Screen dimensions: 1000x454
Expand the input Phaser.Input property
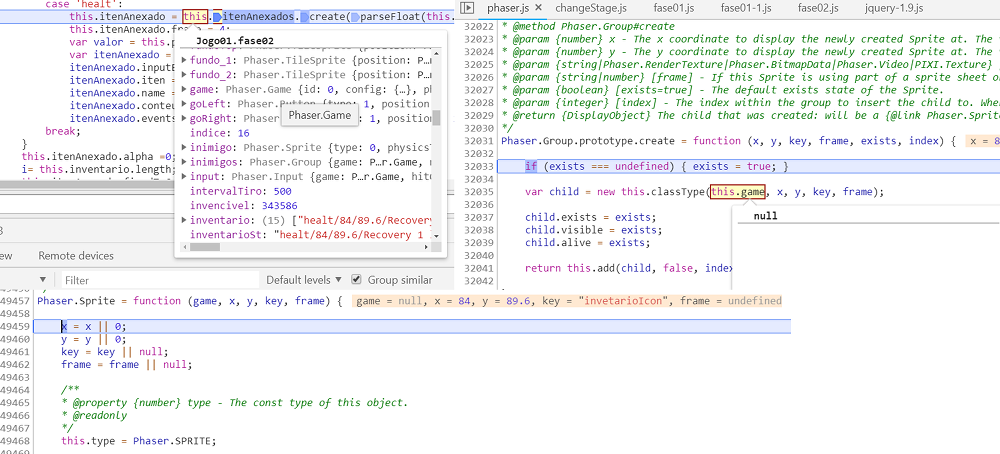(184, 177)
